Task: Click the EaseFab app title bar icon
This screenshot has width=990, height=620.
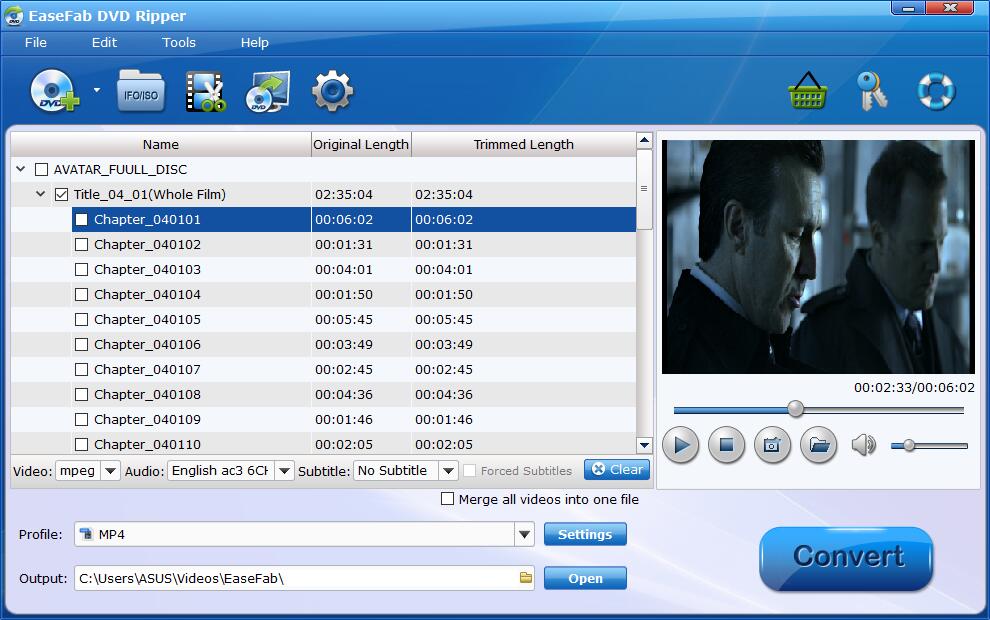Action: [14, 16]
